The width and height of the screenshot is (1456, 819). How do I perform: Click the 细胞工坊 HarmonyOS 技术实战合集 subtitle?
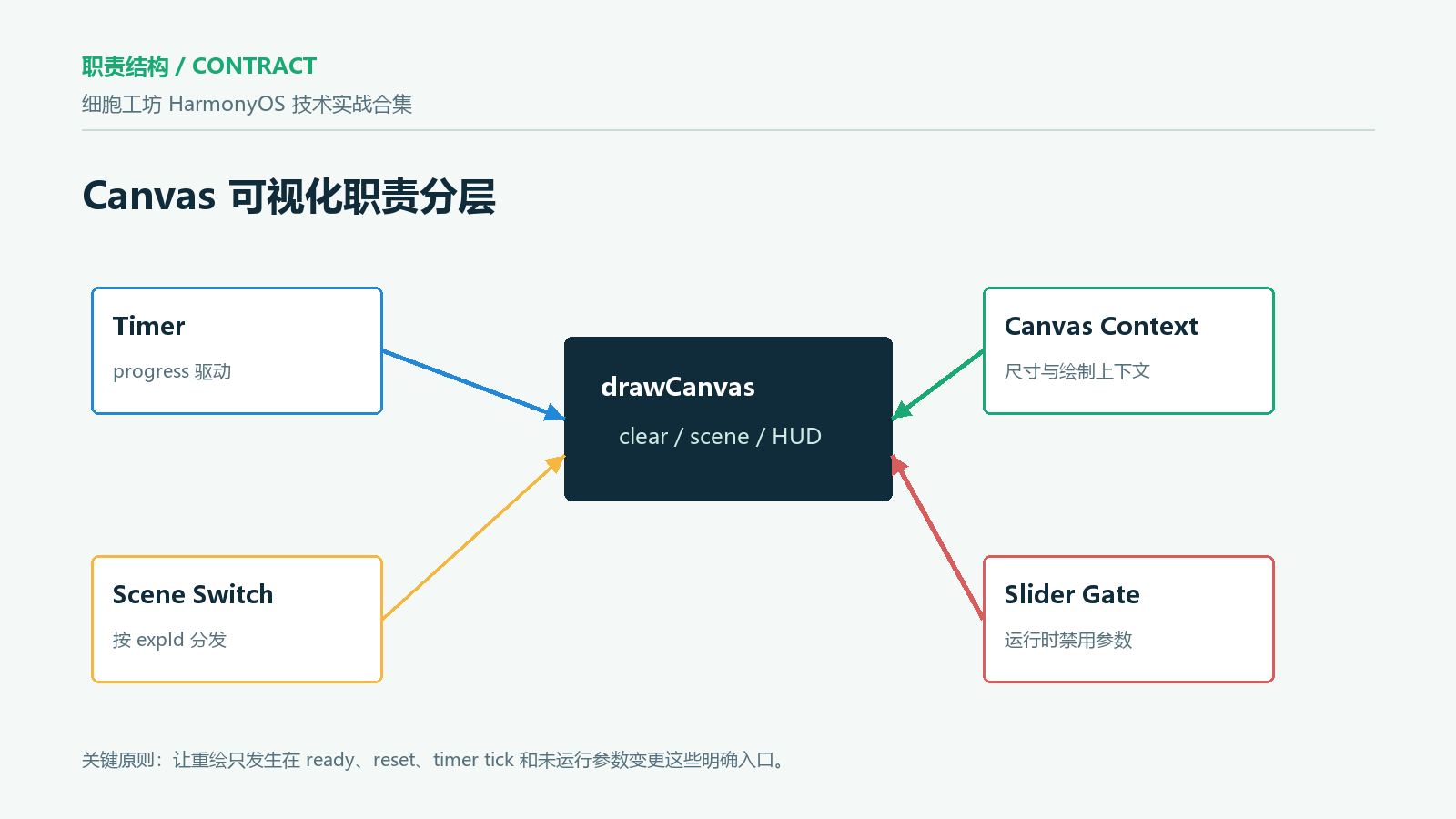click(247, 105)
